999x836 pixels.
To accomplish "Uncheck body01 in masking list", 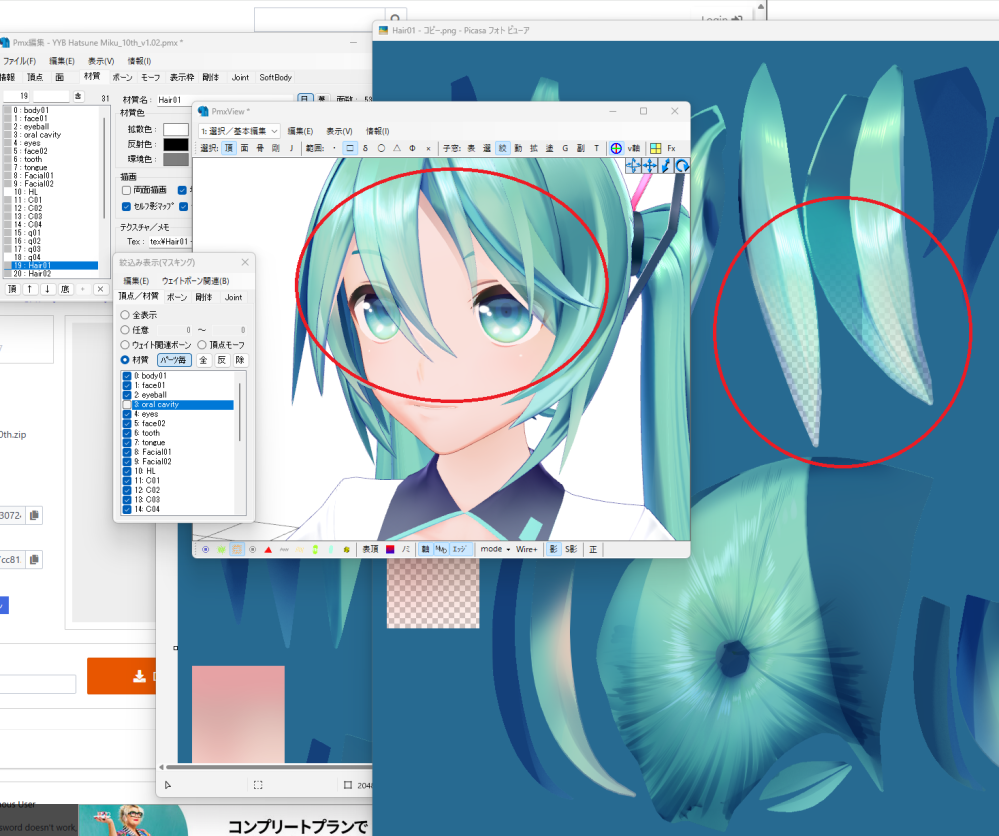I will [127, 376].
